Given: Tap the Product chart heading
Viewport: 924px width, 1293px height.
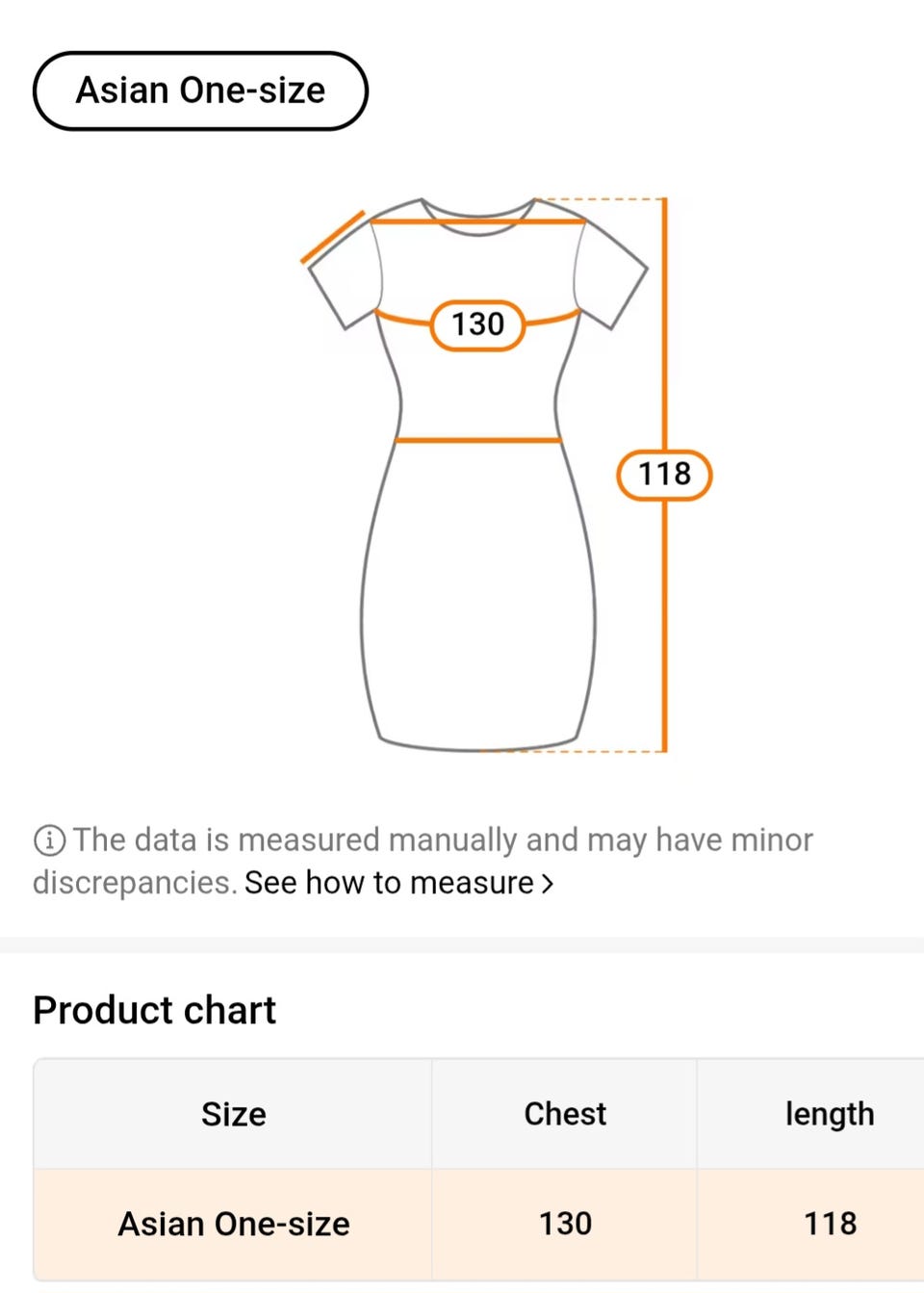Looking at the screenshot, I should 154,1010.
